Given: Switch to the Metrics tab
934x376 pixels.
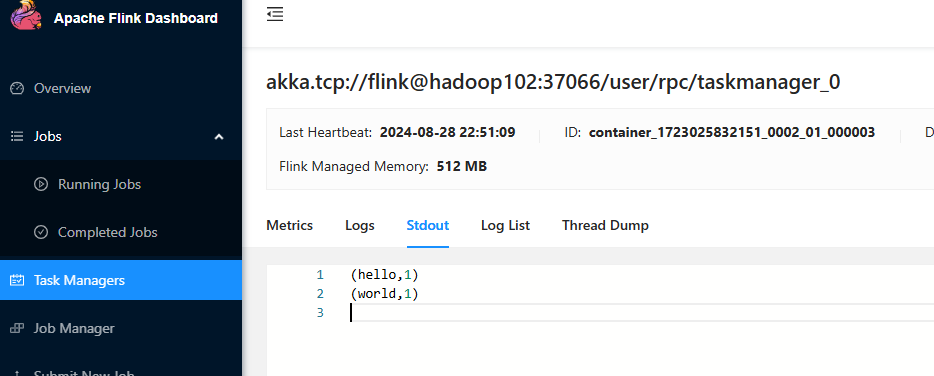Looking at the screenshot, I should 289,225.
